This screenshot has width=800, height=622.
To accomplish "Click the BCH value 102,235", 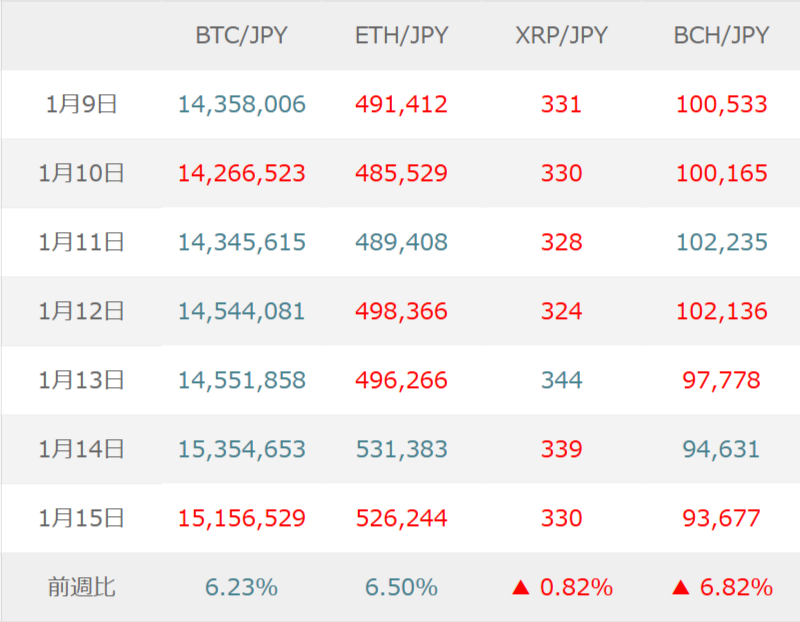I will [x=721, y=242].
